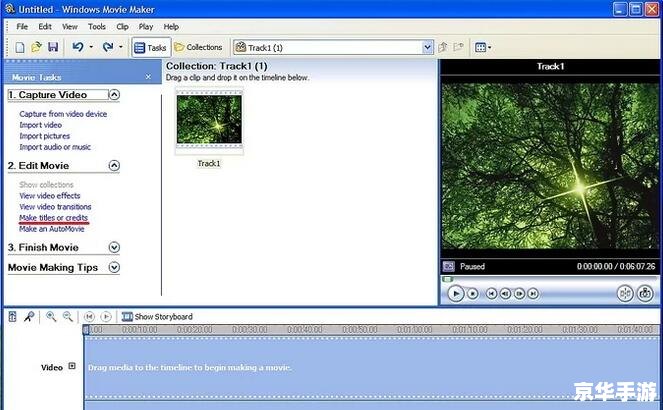This screenshot has width=663, height=410.
Task: Open the Play menu
Action: click(146, 27)
